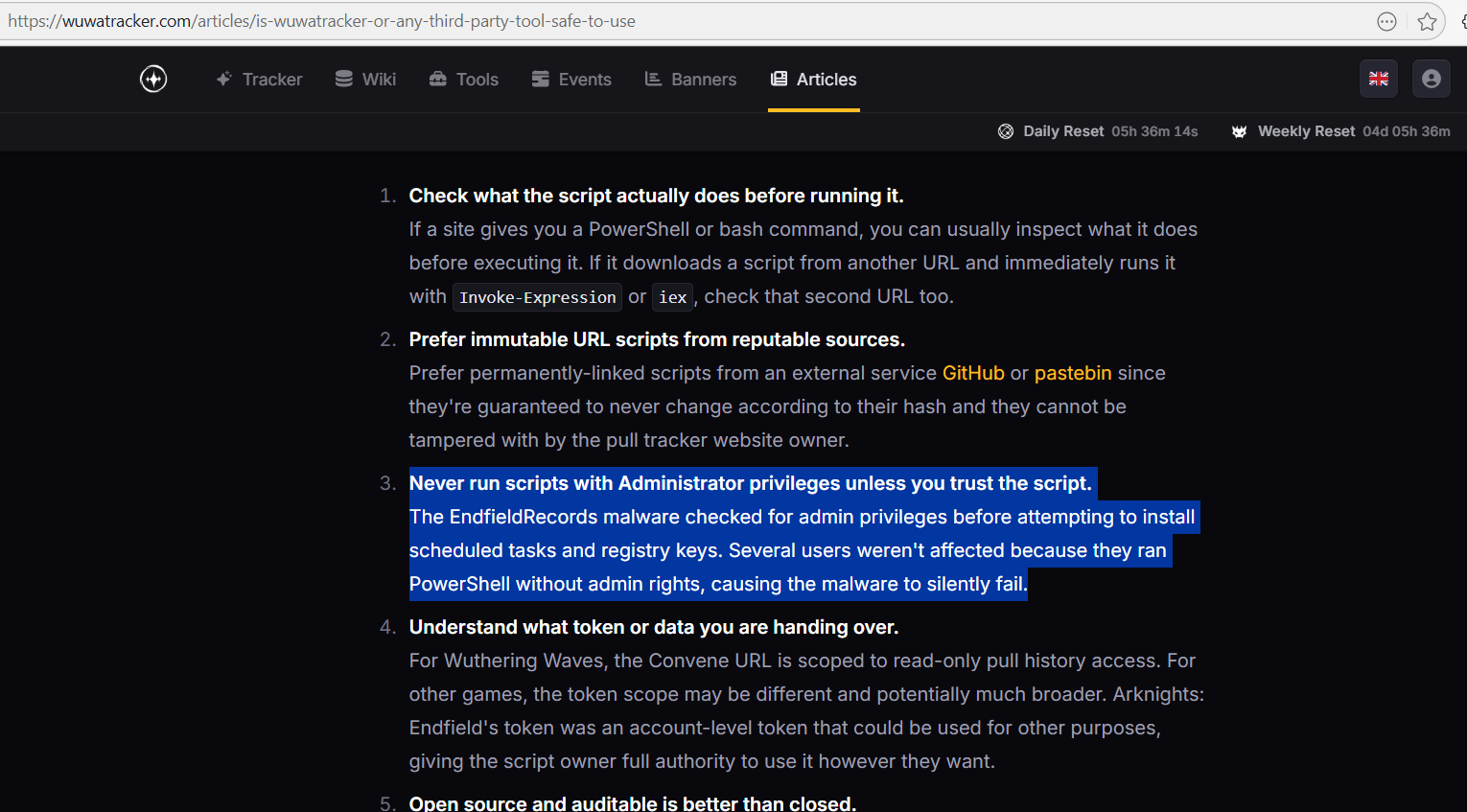
Task: Open the browser page actions ellipsis icon
Action: (1386, 21)
